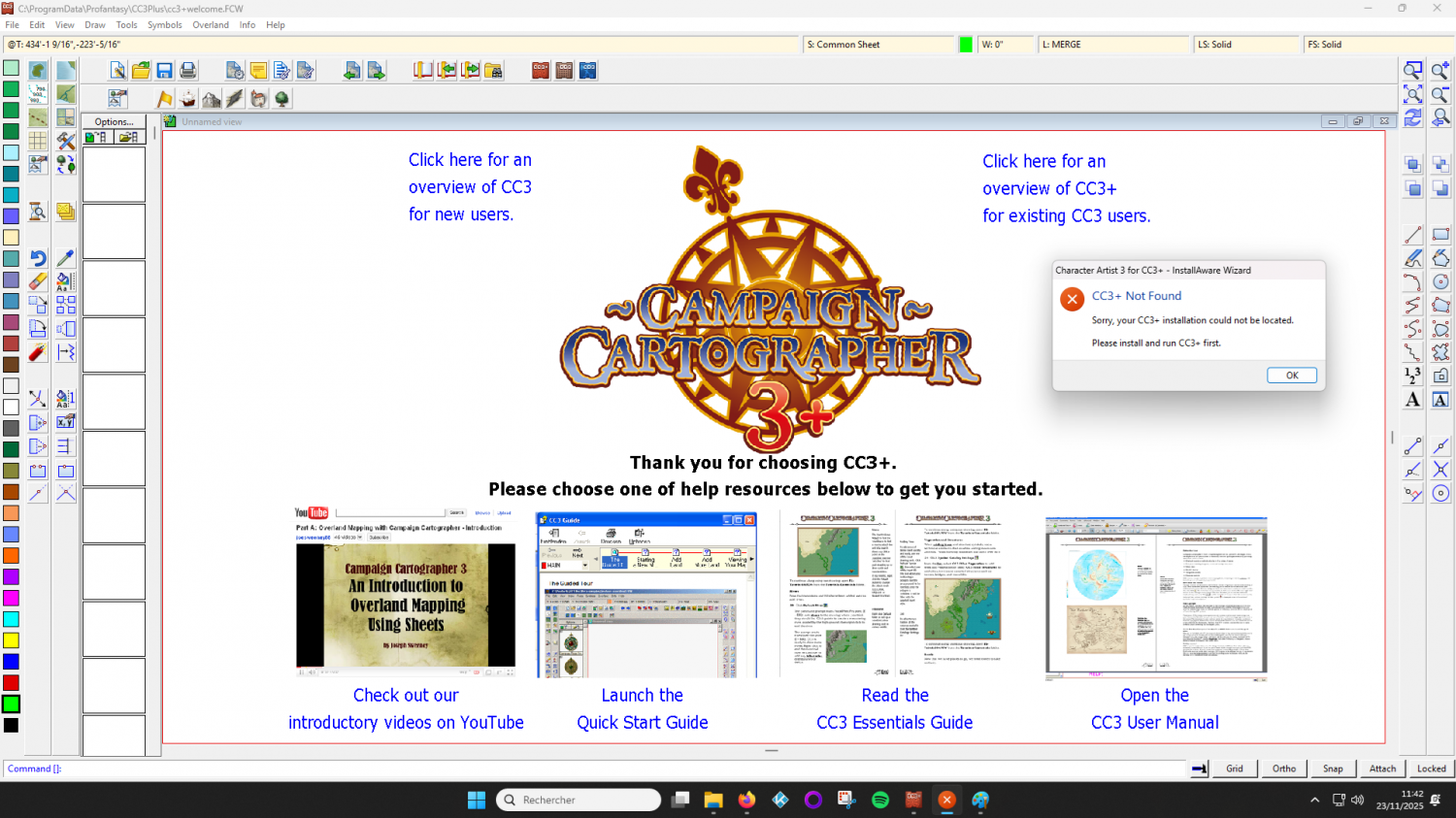Pick the magenta color swatch
Image resolution: width=1456 pixels, height=818 pixels.
[11, 598]
